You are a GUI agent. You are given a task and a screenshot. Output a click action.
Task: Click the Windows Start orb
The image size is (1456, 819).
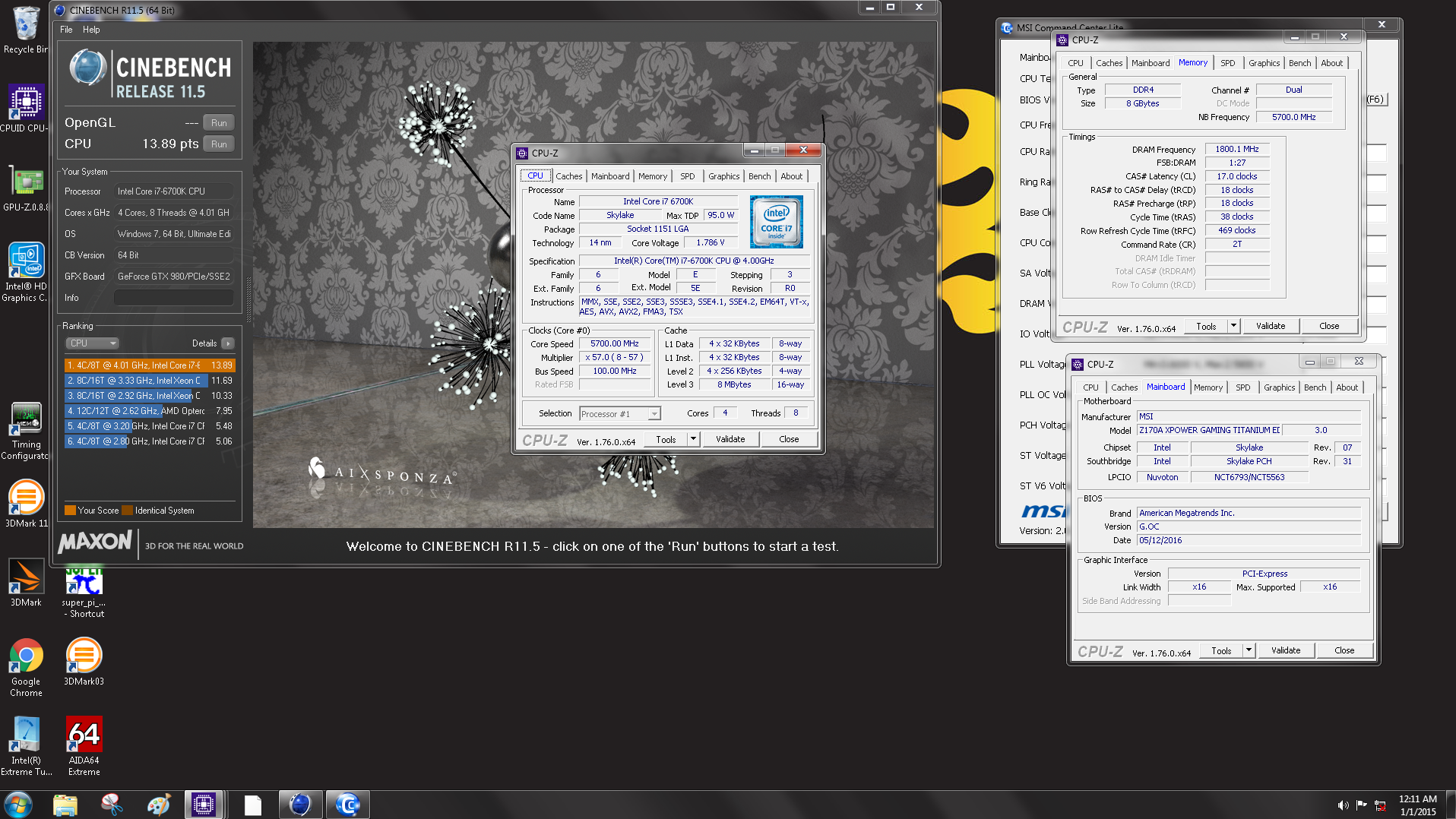[18, 805]
